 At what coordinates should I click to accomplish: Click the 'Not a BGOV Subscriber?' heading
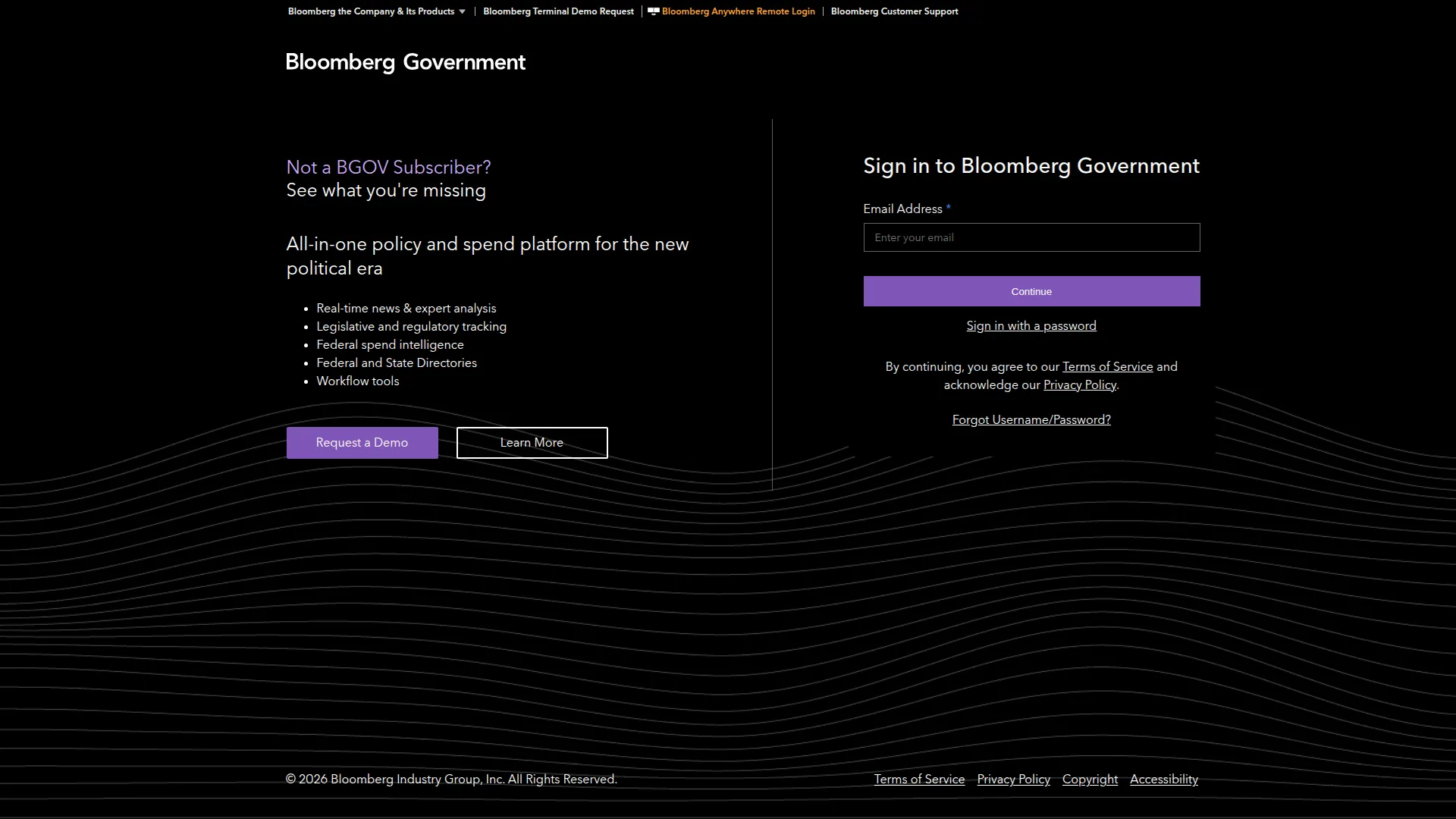tap(388, 168)
